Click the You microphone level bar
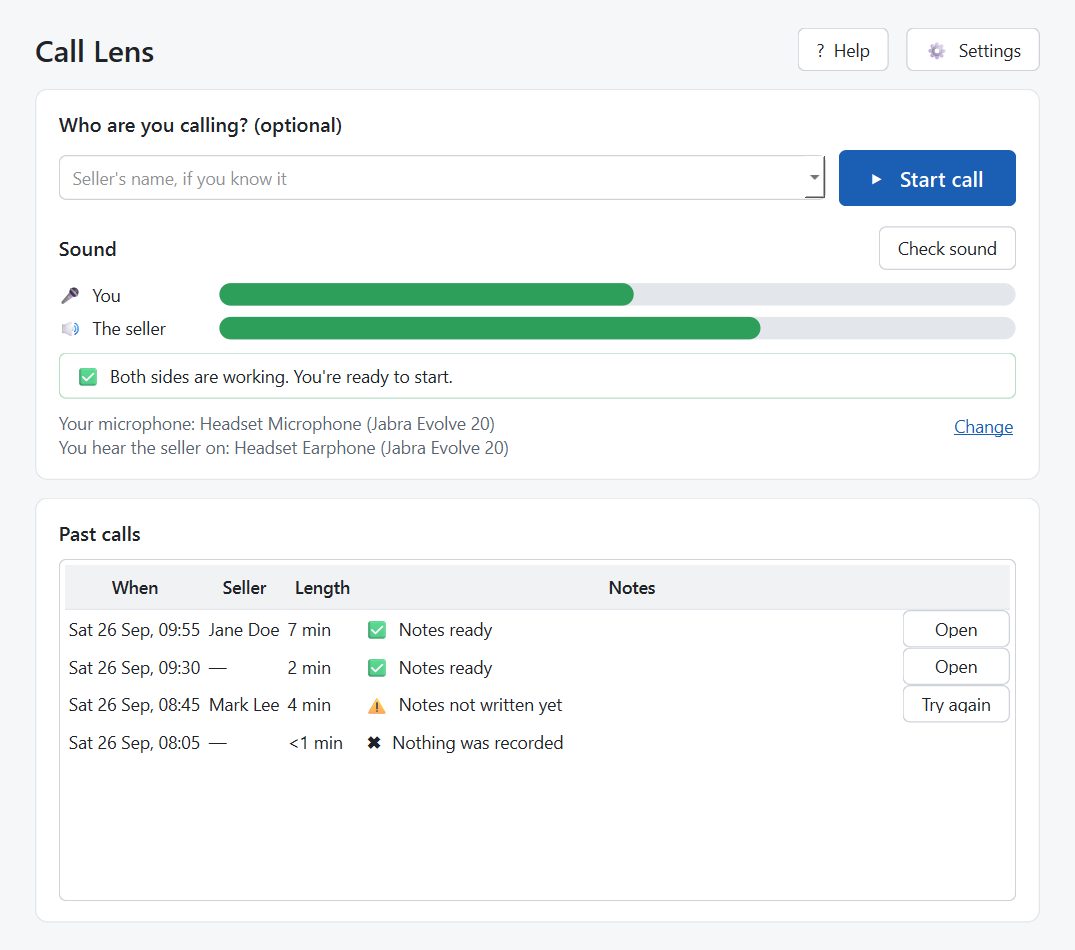 tap(617, 295)
